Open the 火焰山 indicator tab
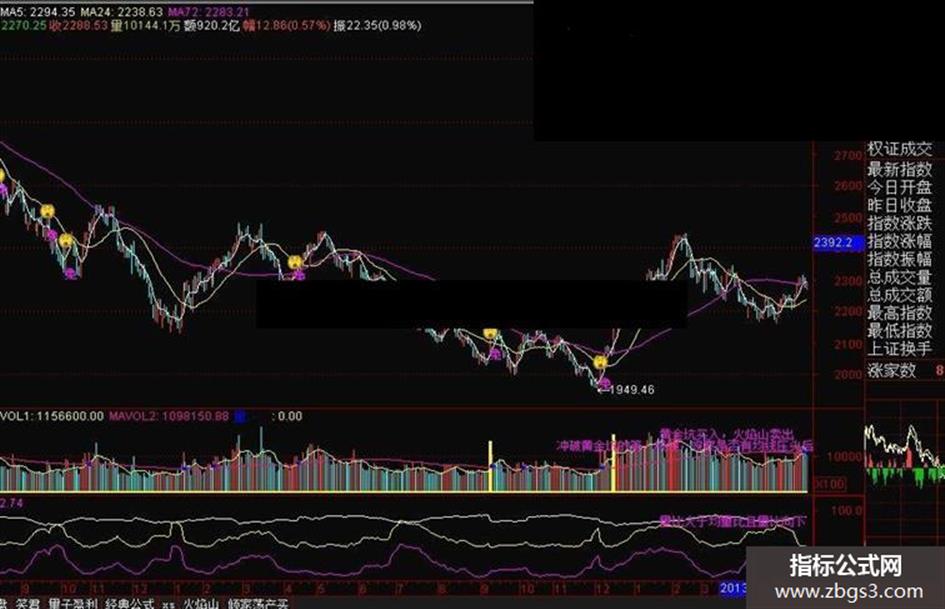 tap(201, 604)
